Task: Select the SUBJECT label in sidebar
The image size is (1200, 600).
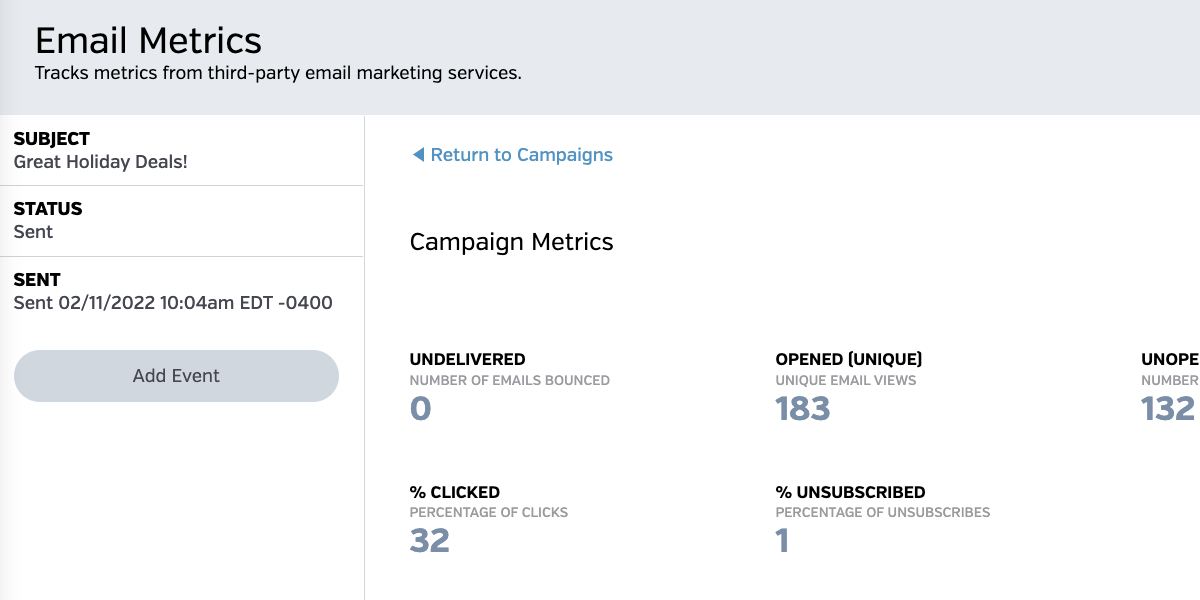Action: click(52, 139)
